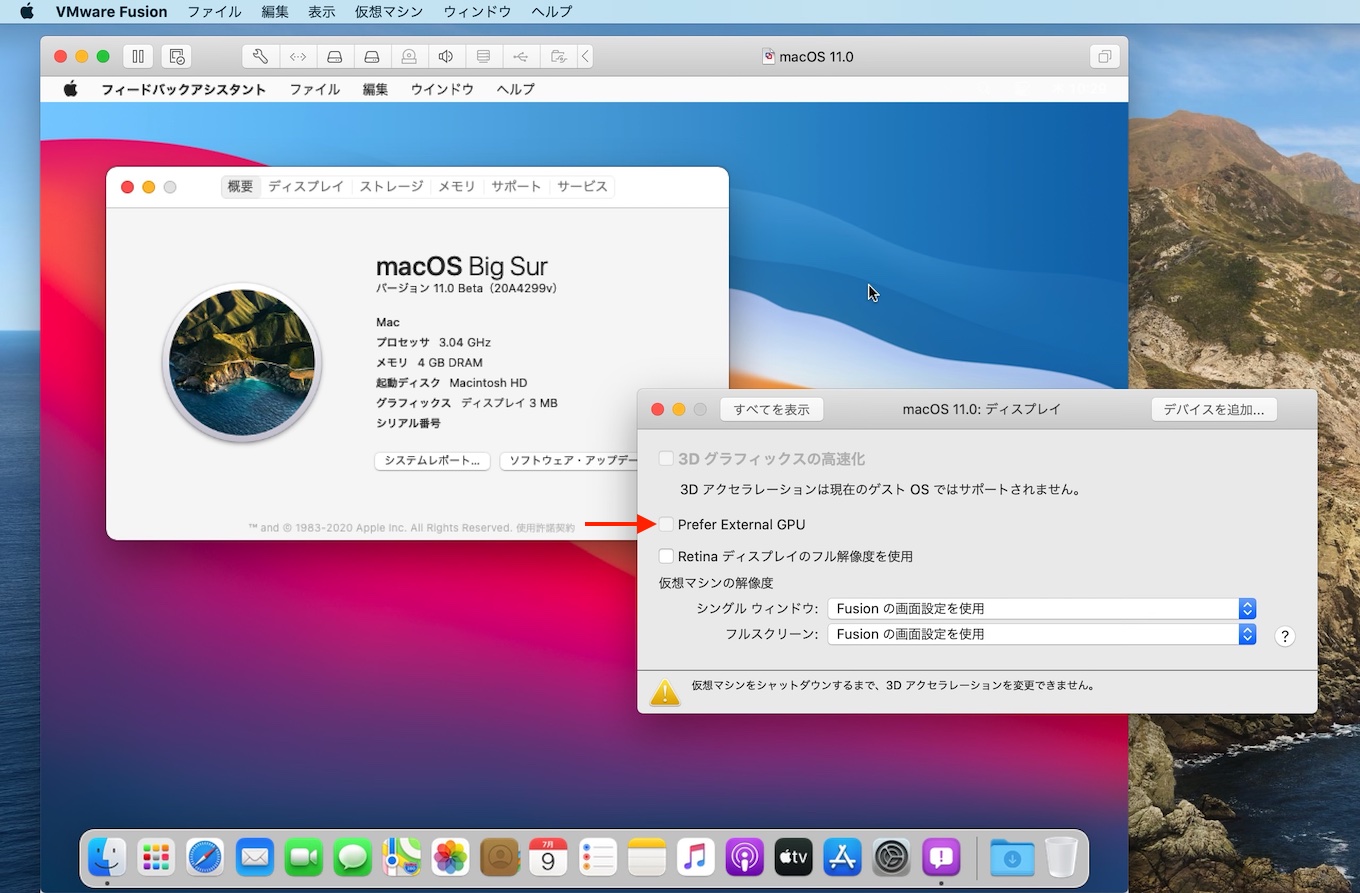Enable the Prefer External GPU checkbox
The image size is (1360, 893).
tap(666, 524)
